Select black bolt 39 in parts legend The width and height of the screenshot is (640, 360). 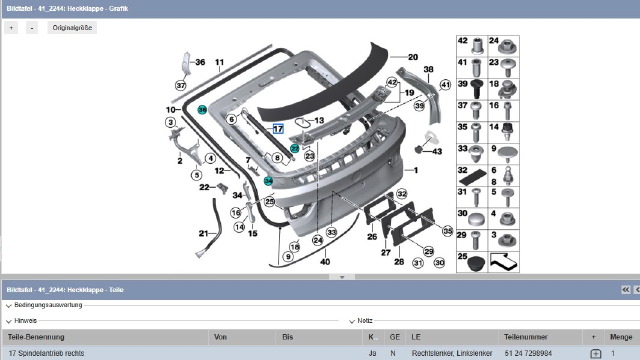pyautogui.click(x=472, y=89)
